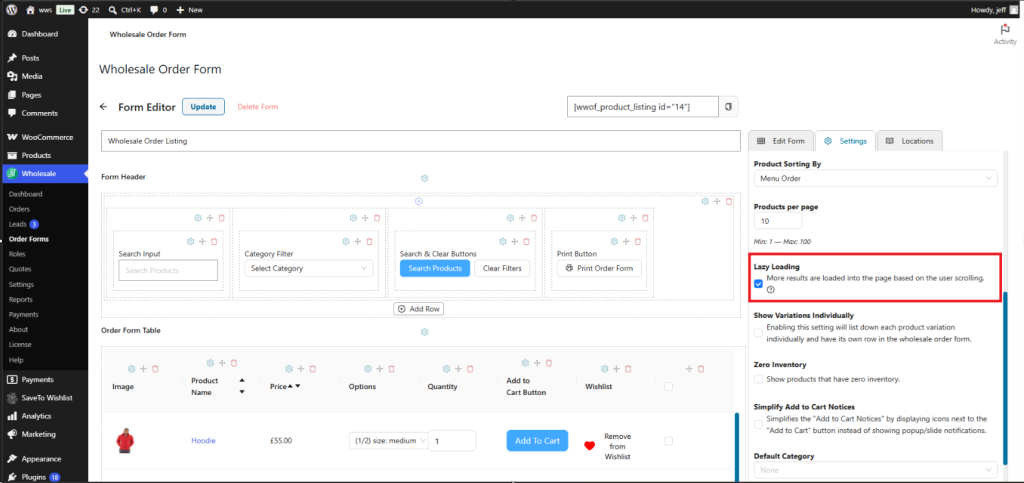The image size is (1024, 483).
Task: Copy the wwof_product_listing shortcode
Action: click(729, 106)
